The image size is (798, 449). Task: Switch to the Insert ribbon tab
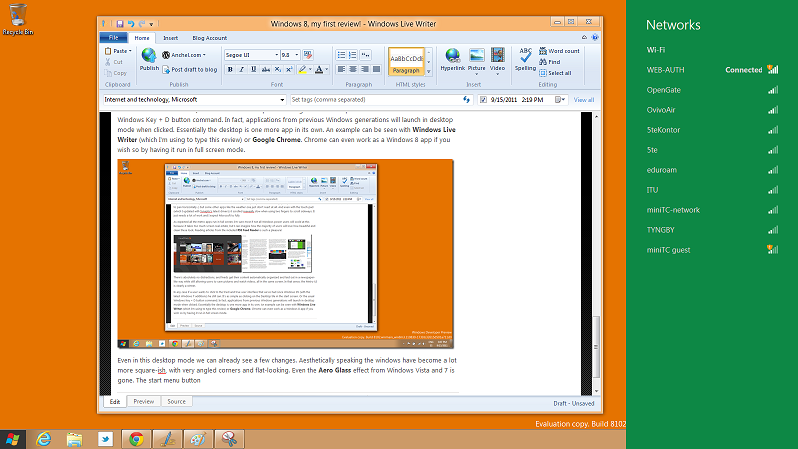pos(170,38)
